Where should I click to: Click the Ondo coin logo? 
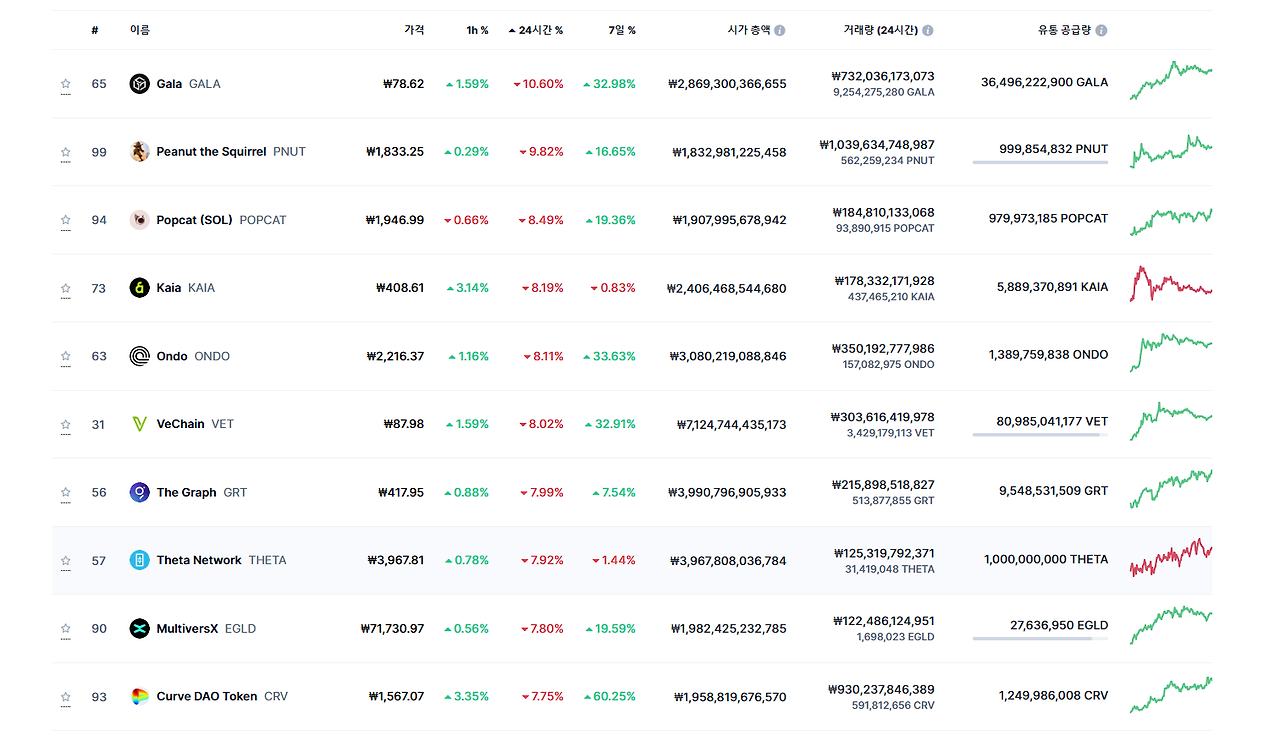coord(139,356)
